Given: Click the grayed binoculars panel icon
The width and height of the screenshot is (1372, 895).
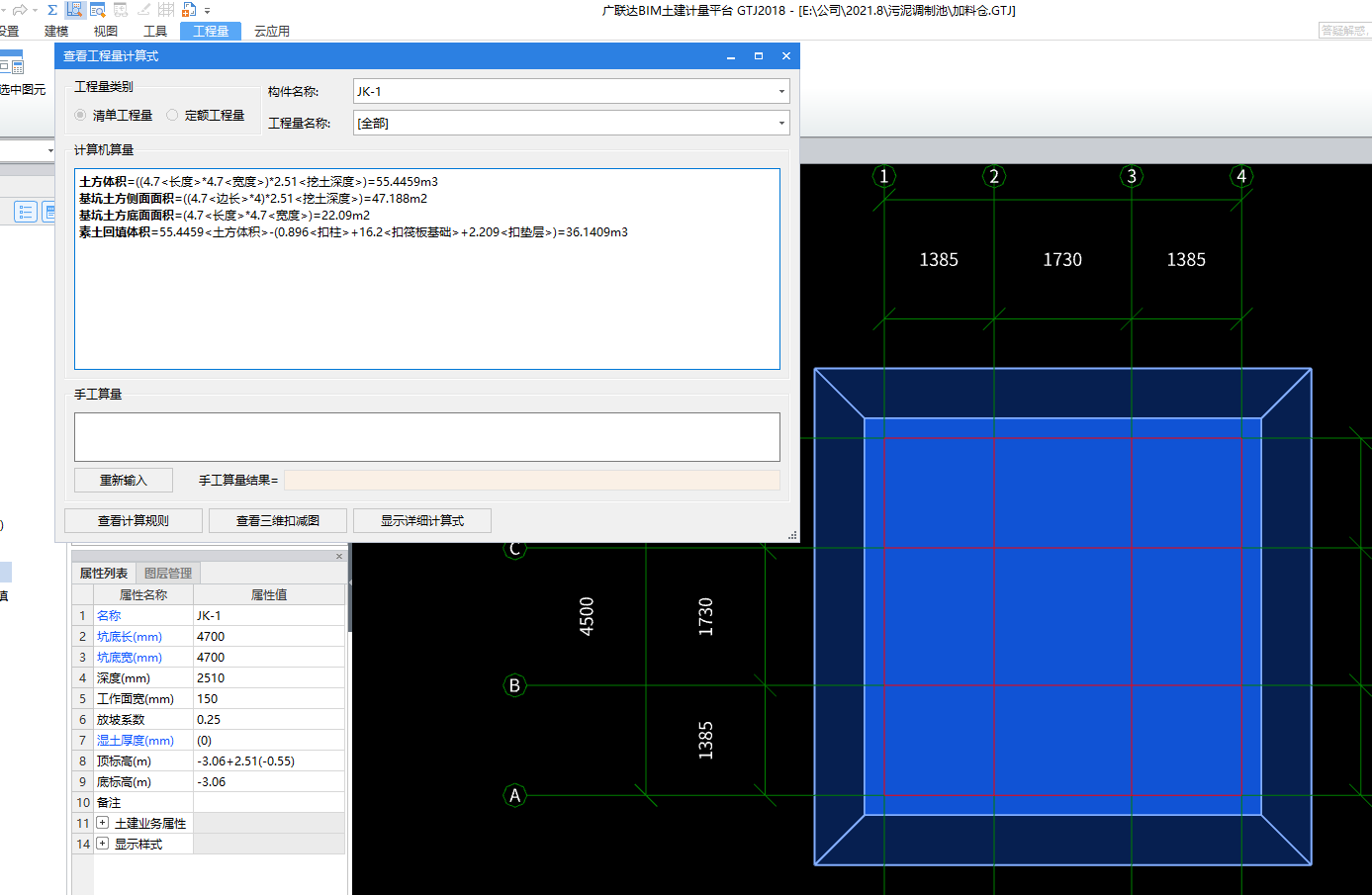Looking at the screenshot, I should coord(121,10).
